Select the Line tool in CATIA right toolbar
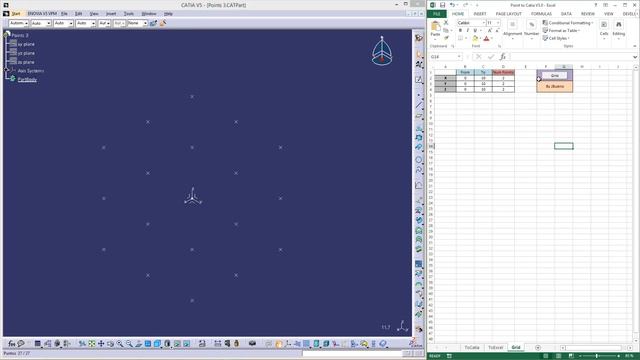Image resolution: width=640 pixels, height=360 pixels. [419, 106]
